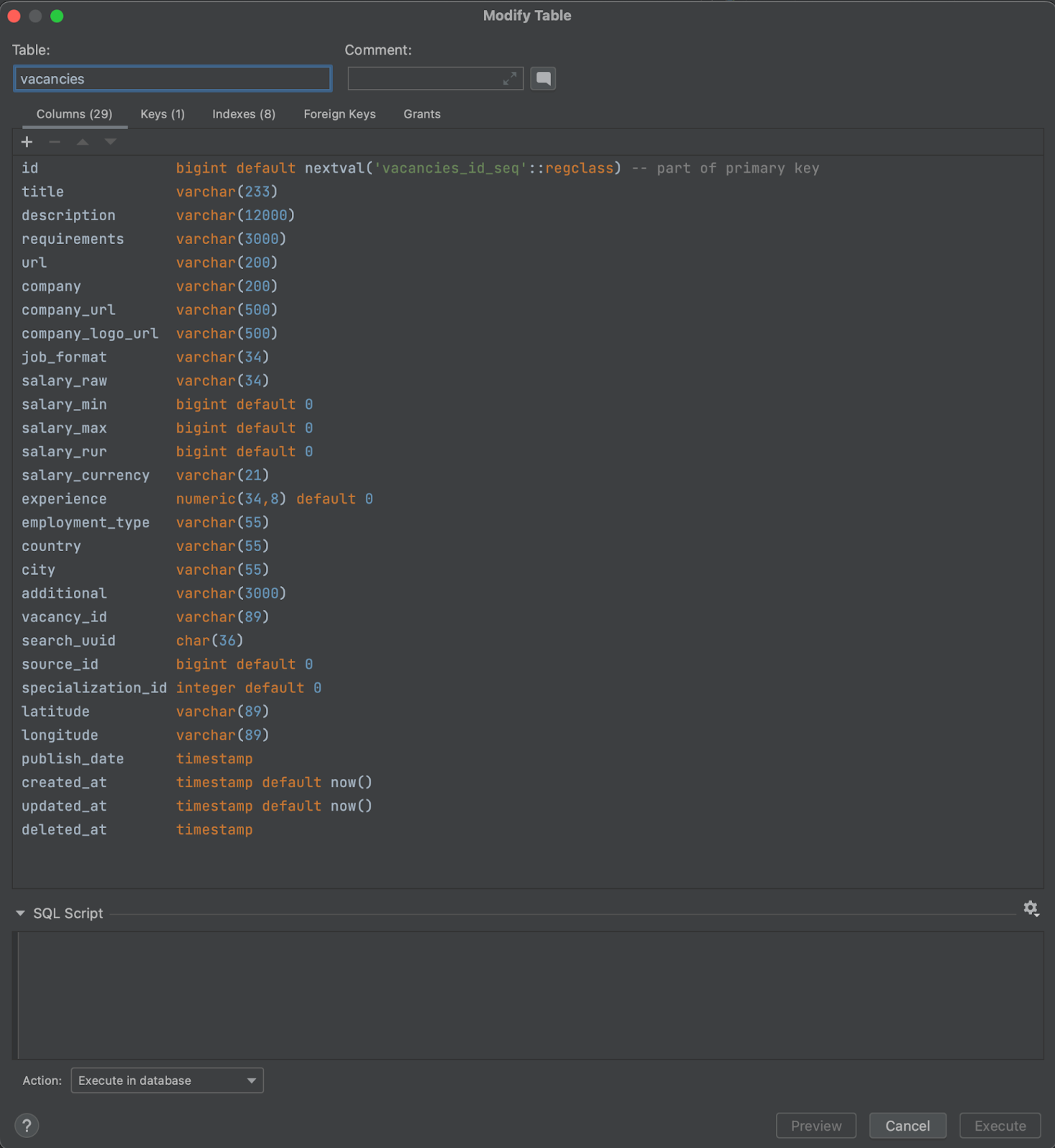Screen dimensions: 1055x1148
Task: Expand the Comment field with the arrows icon
Action: (x=509, y=79)
